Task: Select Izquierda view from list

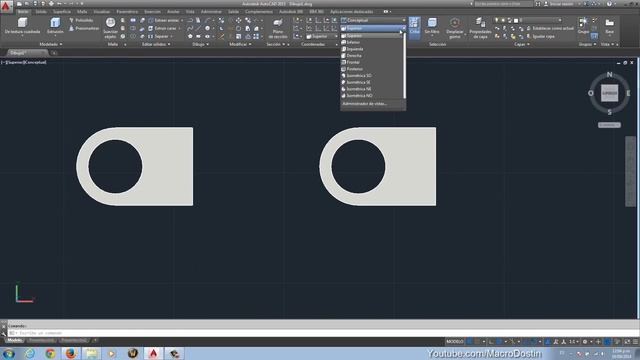Action: click(371, 49)
